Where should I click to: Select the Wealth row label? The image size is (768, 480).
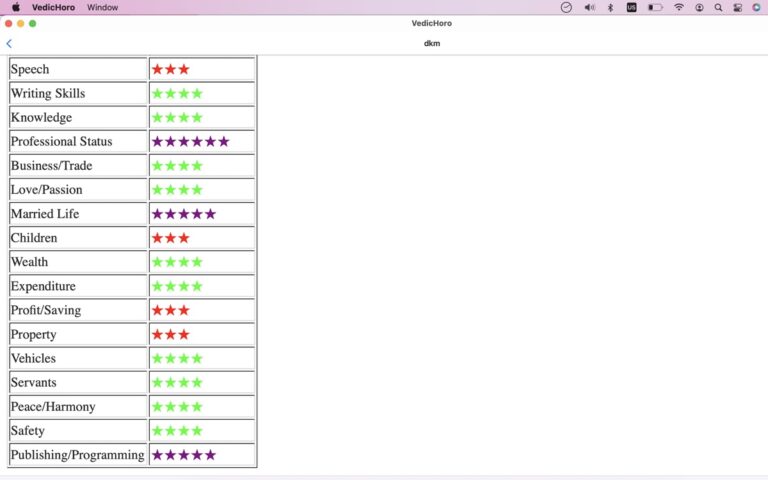(x=30, y=262)
